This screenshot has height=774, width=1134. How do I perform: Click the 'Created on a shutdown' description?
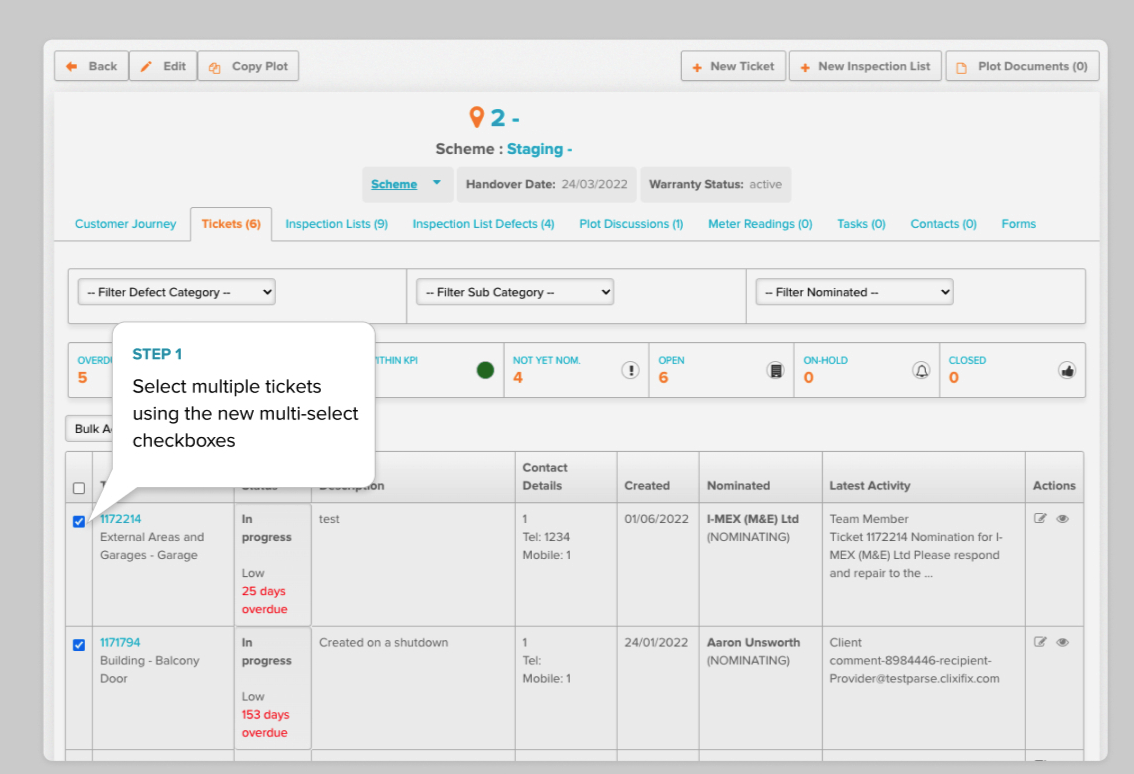[x=383, y=642]
